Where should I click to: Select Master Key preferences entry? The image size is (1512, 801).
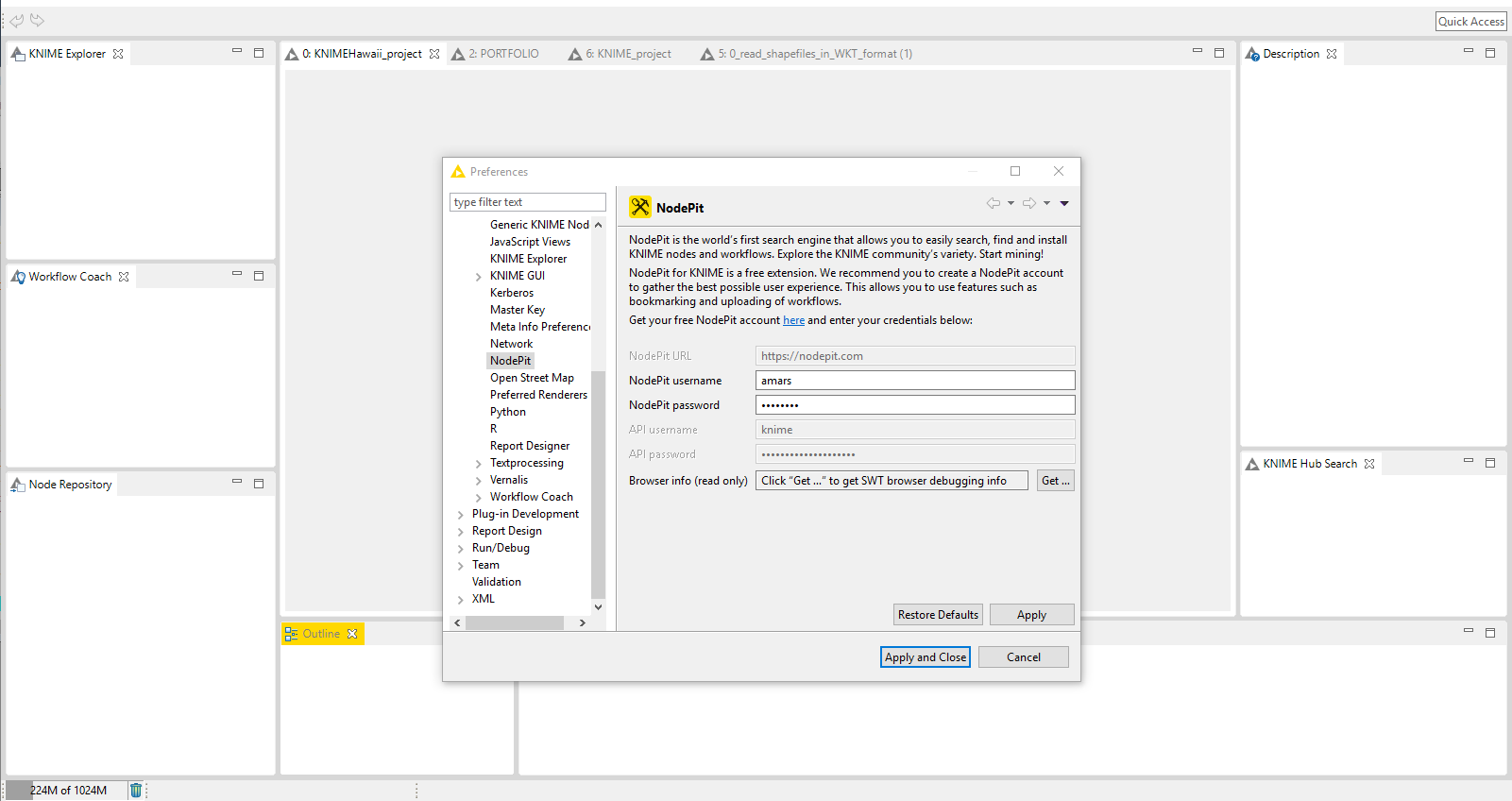tap(518, 310)
